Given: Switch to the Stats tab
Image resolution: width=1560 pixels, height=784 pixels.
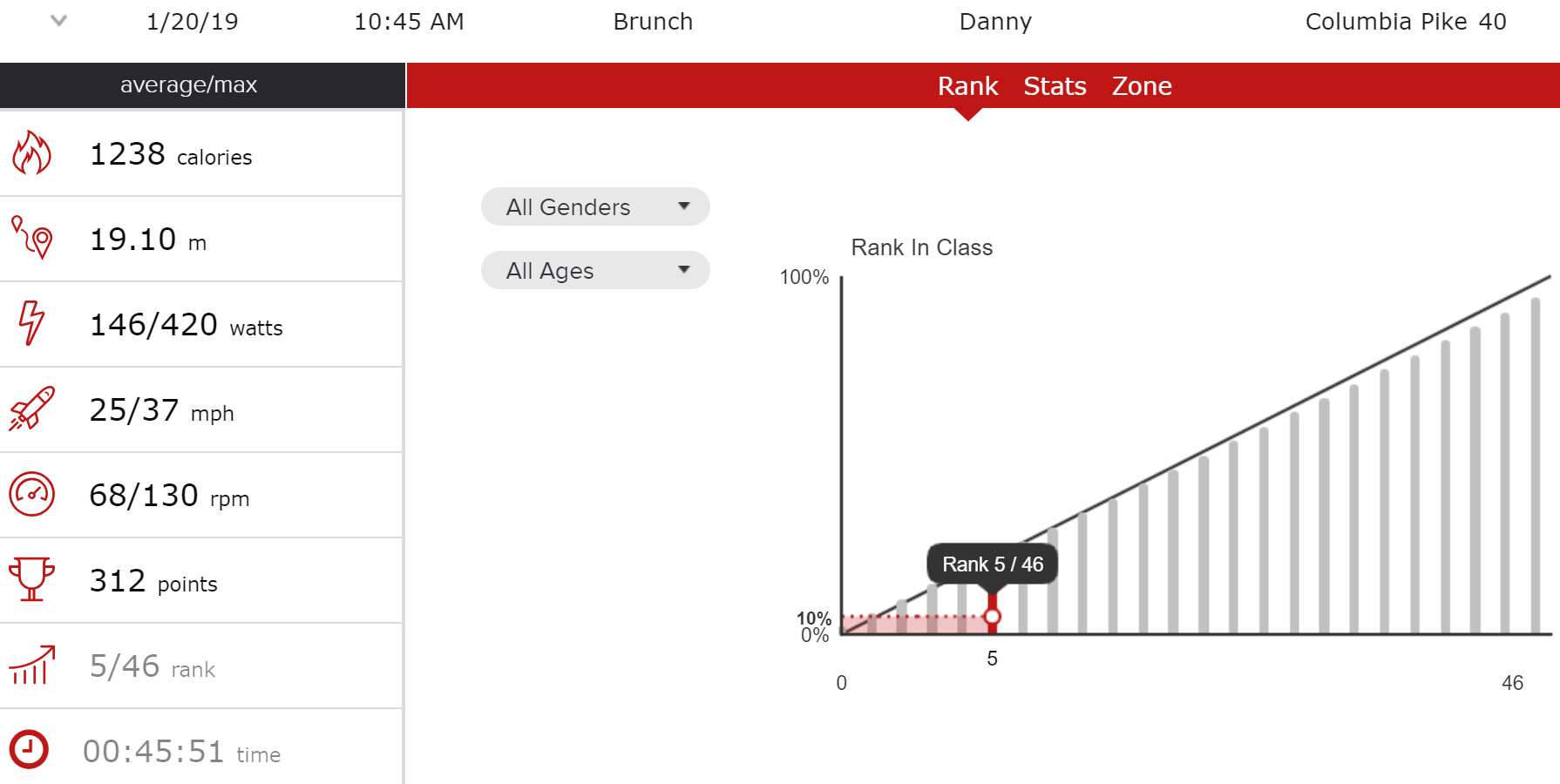Looking at the screenshot, I should click(1055, 86).
